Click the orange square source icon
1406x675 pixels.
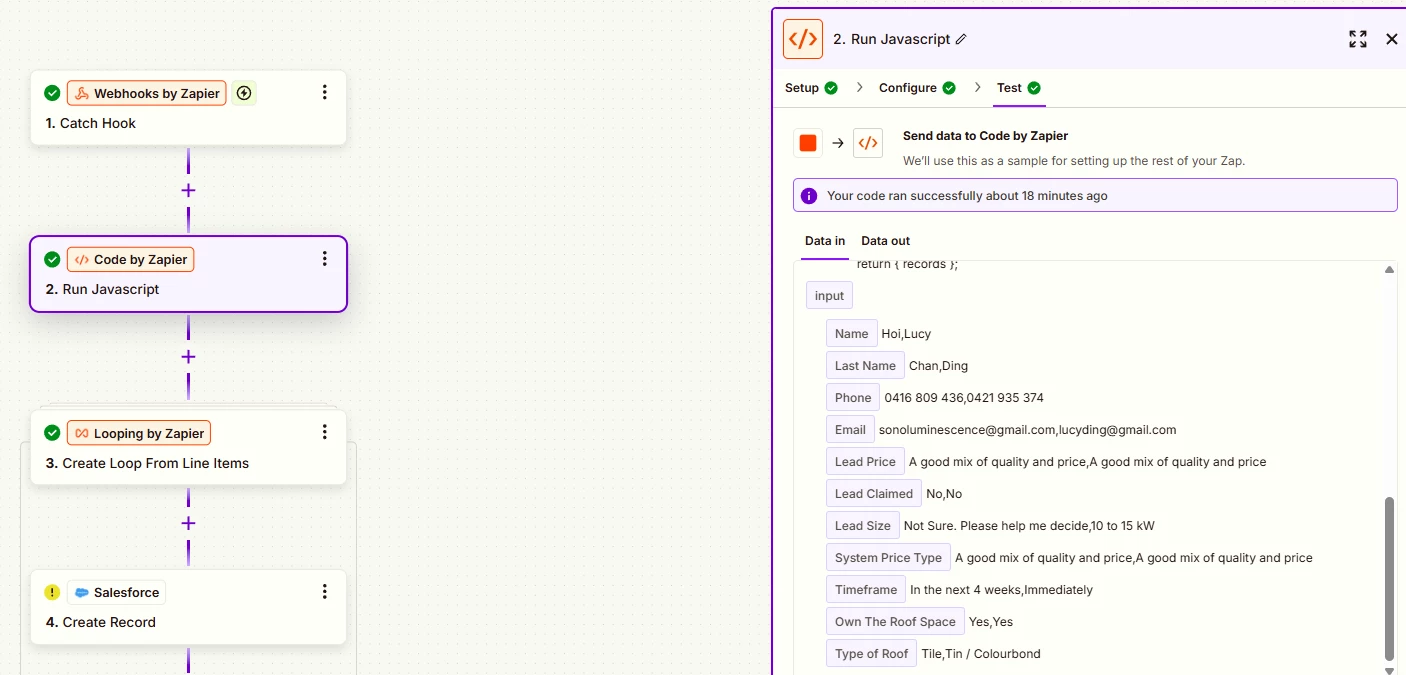(808, 143)
